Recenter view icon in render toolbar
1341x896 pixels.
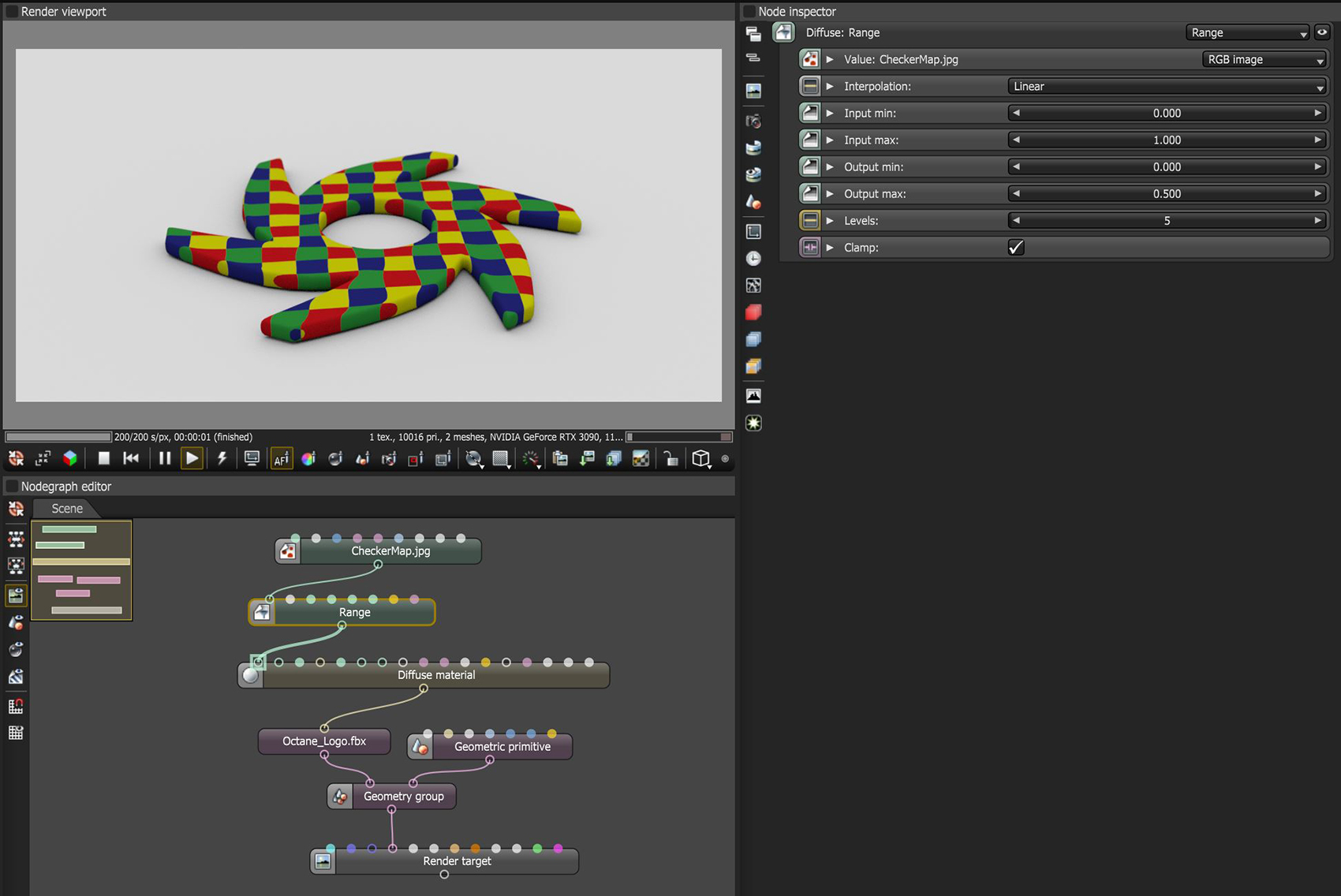point(16,458)
